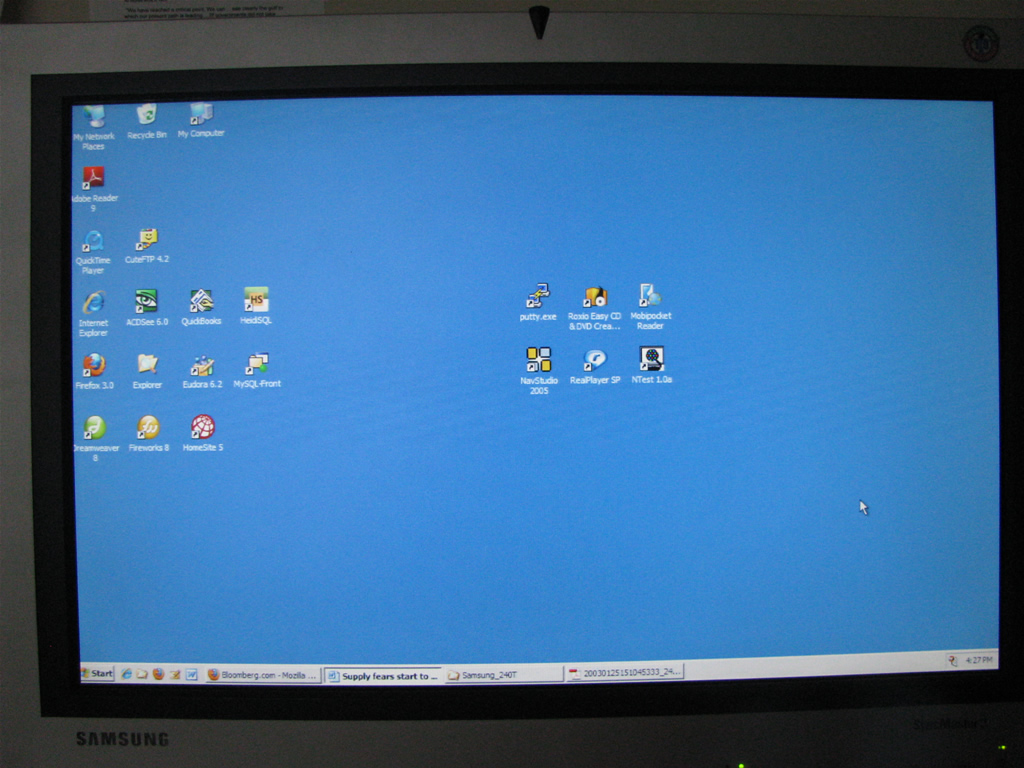Open the Start menu
The width and height of the screenshot is (1024, 768).
[x=97, y=673]
